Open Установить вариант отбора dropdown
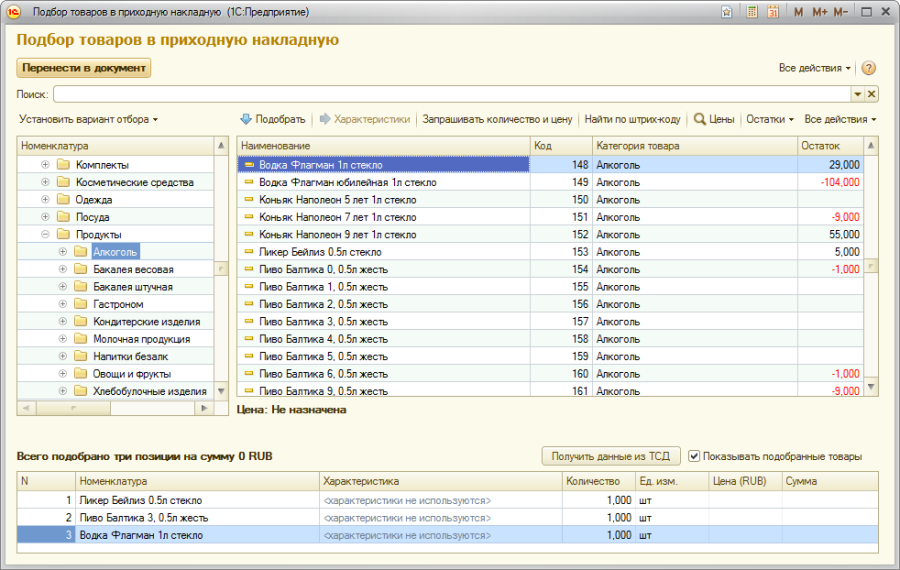 (88, 119)
